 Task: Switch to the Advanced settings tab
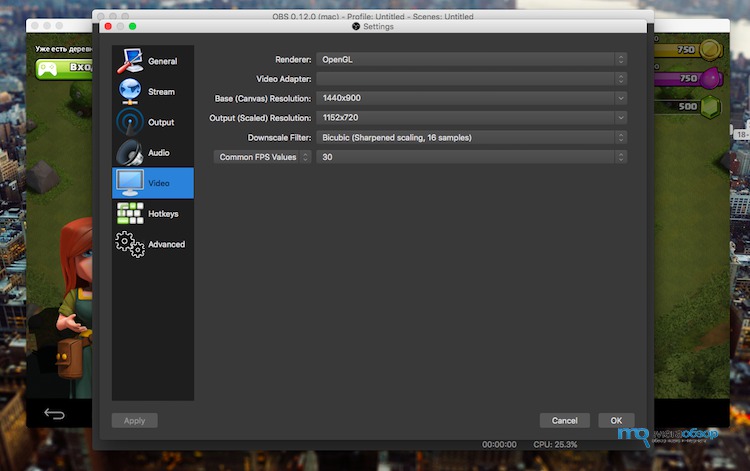pyautogui.click(x=153, y=244)
